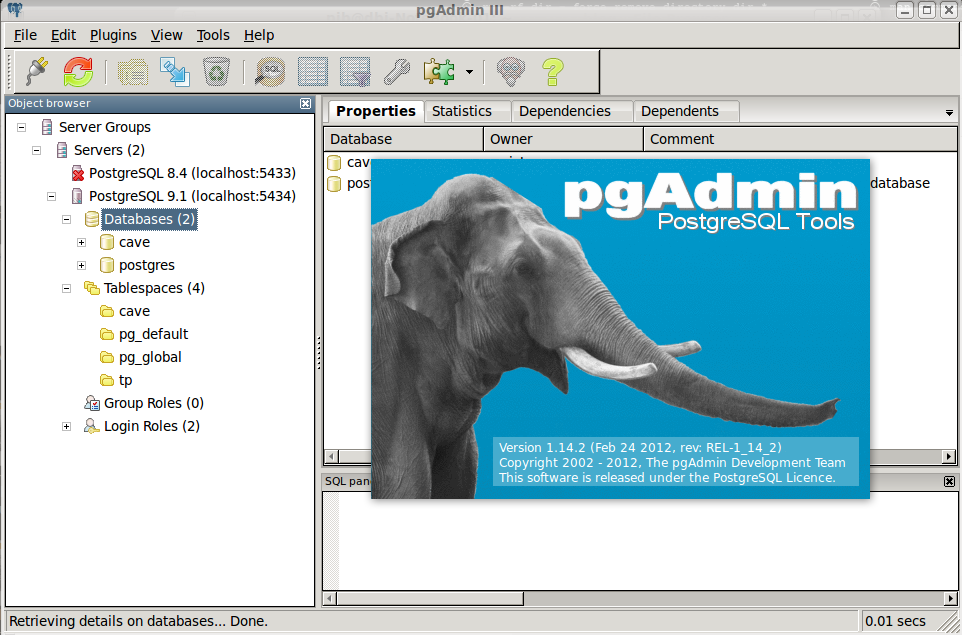Viewport: 962px width, 635px height.
Task: Select the postgres database in the tree
Action: [x=144, y=265]
